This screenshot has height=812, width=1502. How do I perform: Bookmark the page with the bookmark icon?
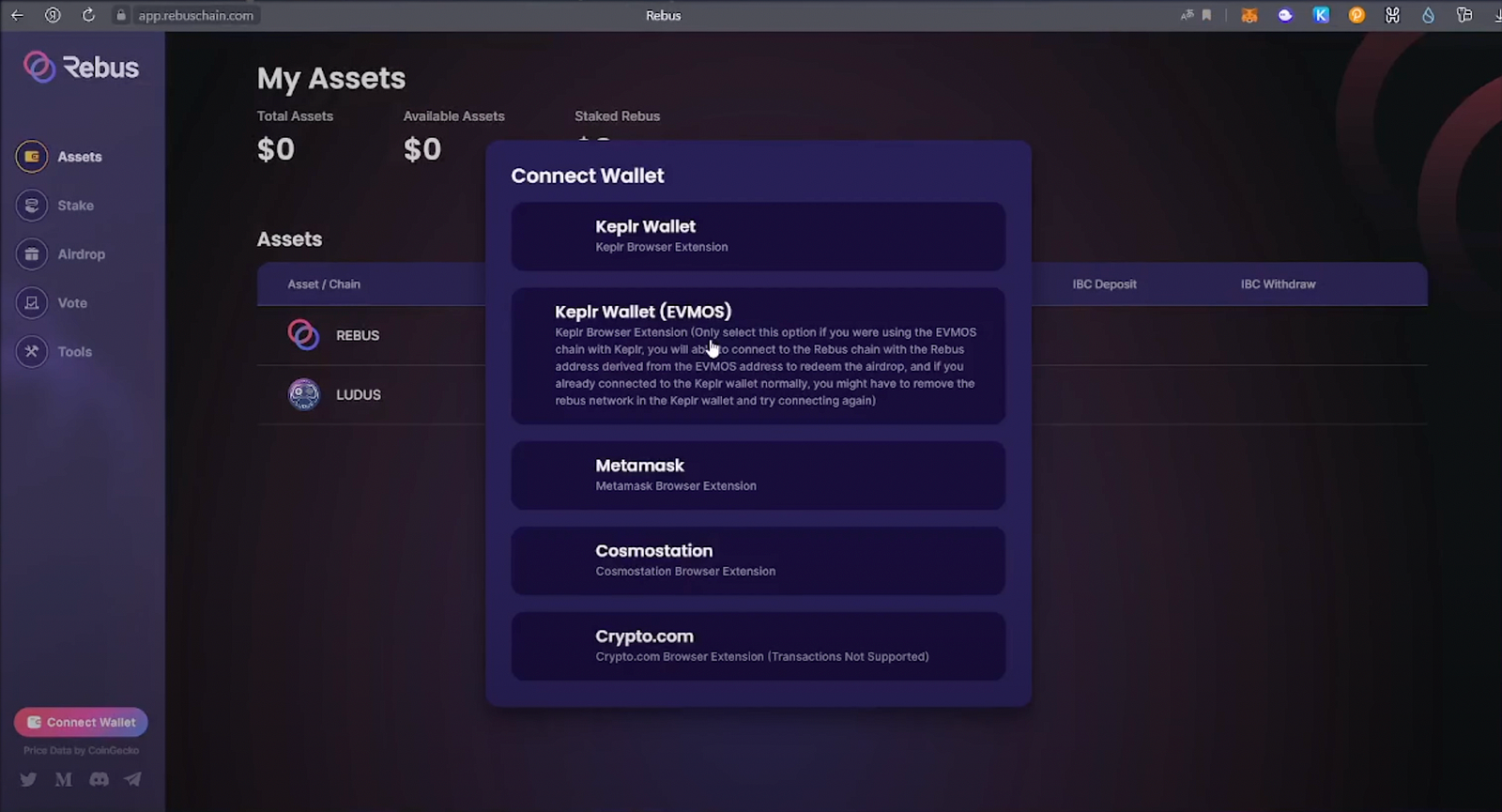tap(1207, 15)
